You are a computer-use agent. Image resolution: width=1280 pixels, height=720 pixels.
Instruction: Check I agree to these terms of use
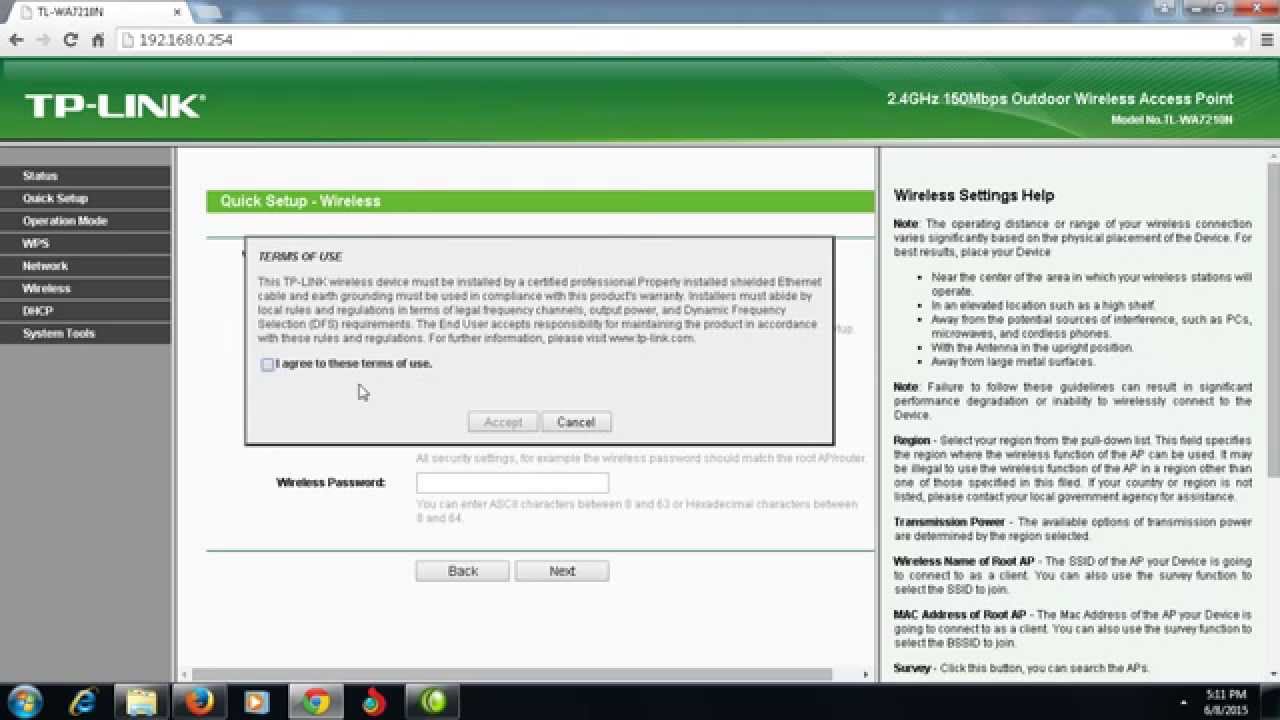pyautogui.click(x=267, y=365)
